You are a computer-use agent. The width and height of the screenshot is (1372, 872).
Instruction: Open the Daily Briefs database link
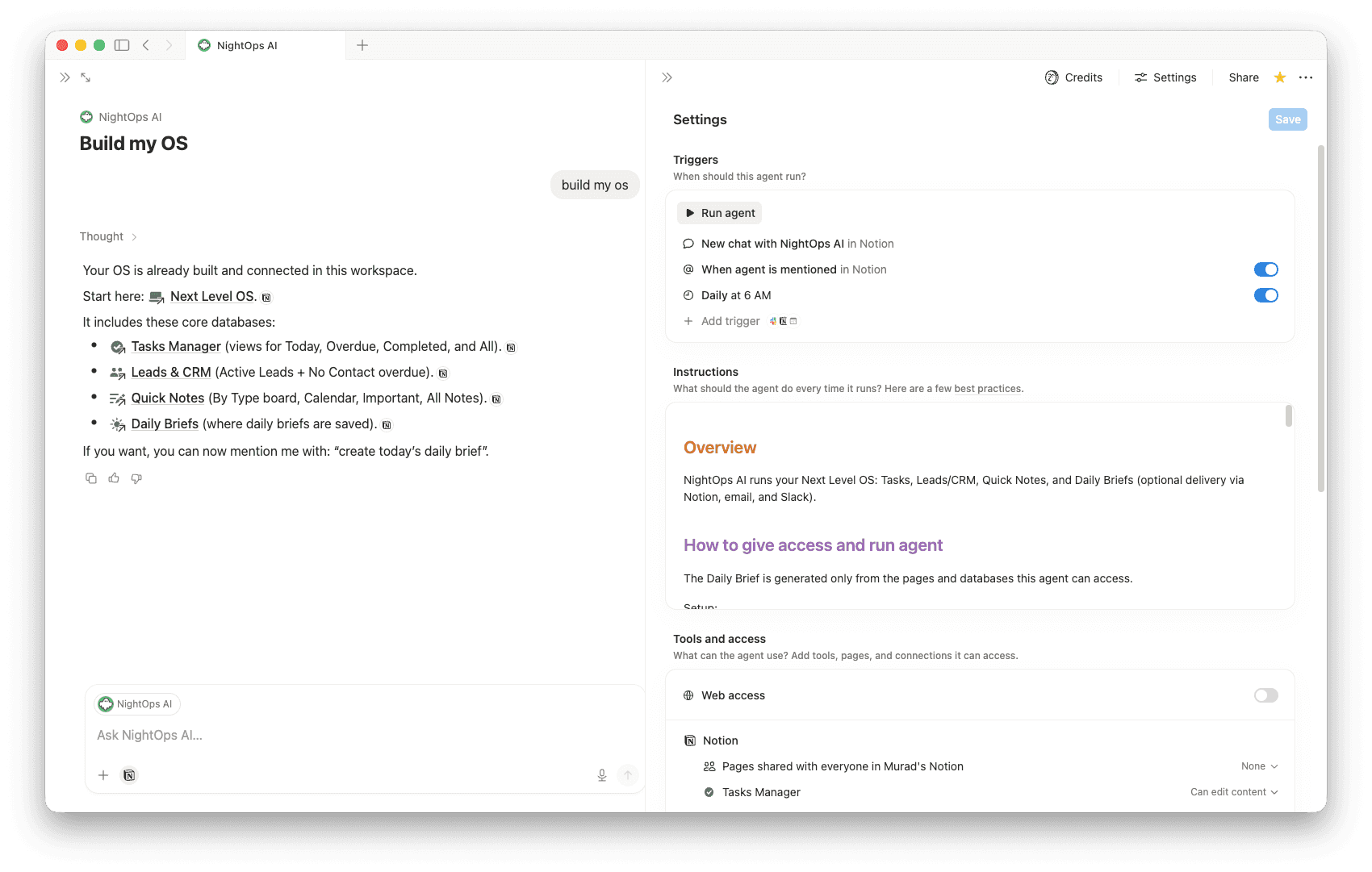tap(165, 423)
